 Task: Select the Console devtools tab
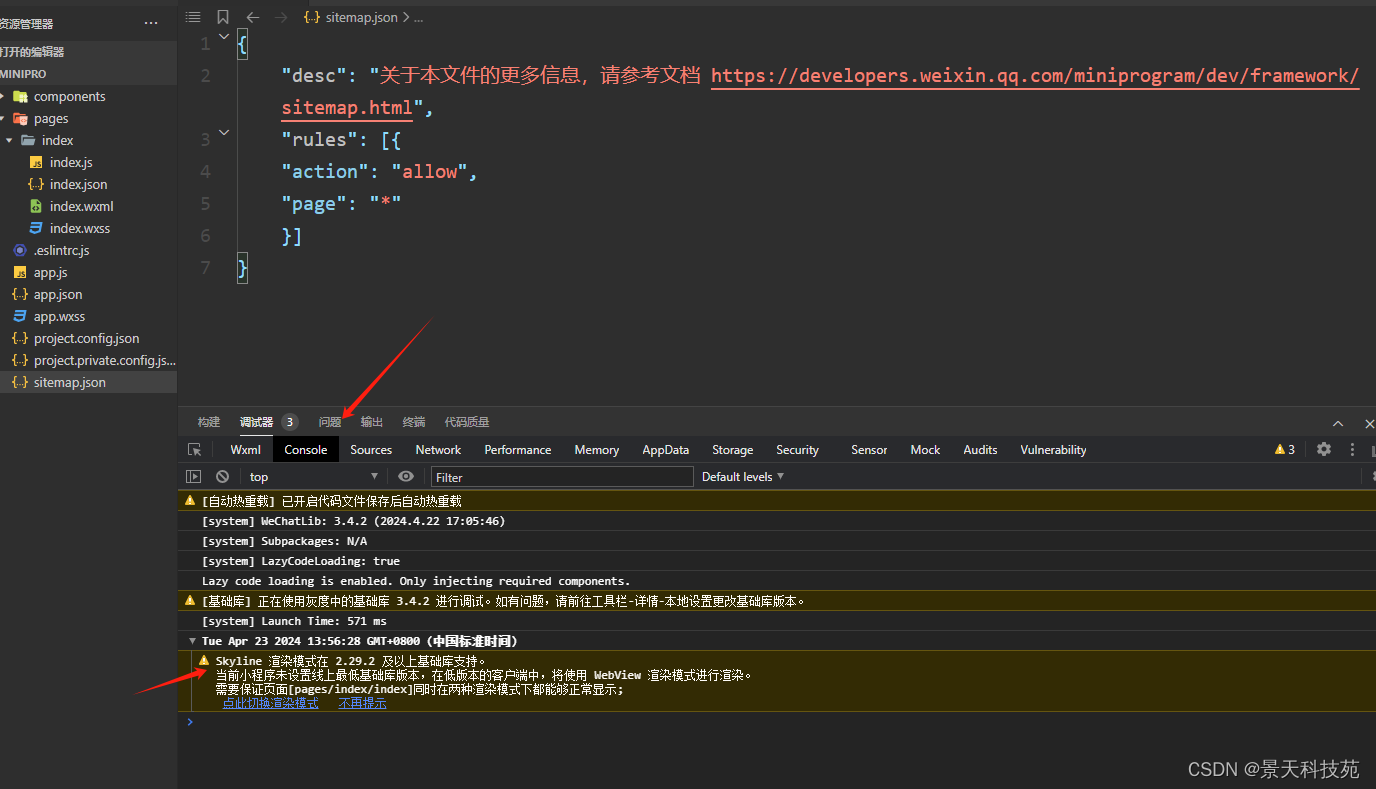[306, 450]
